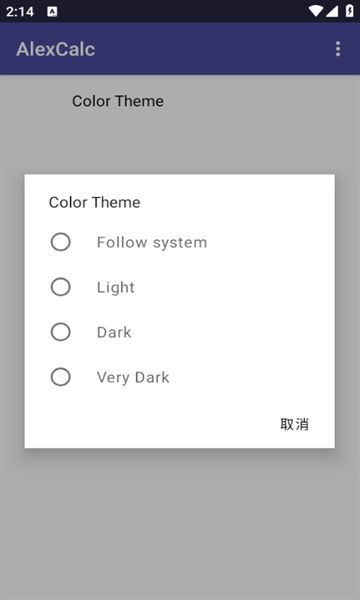The image size is (360, 600).
Task: Choose the 'Very Dark' text label
Action: coord(133,377)
